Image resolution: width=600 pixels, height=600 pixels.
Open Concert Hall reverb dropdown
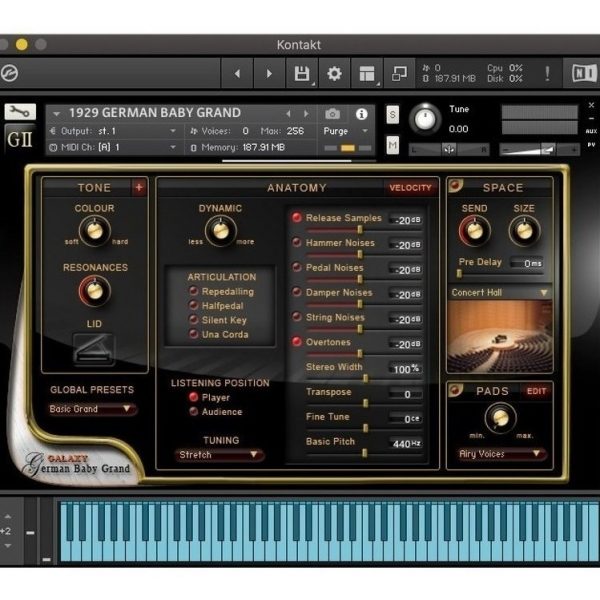(500, 293)
